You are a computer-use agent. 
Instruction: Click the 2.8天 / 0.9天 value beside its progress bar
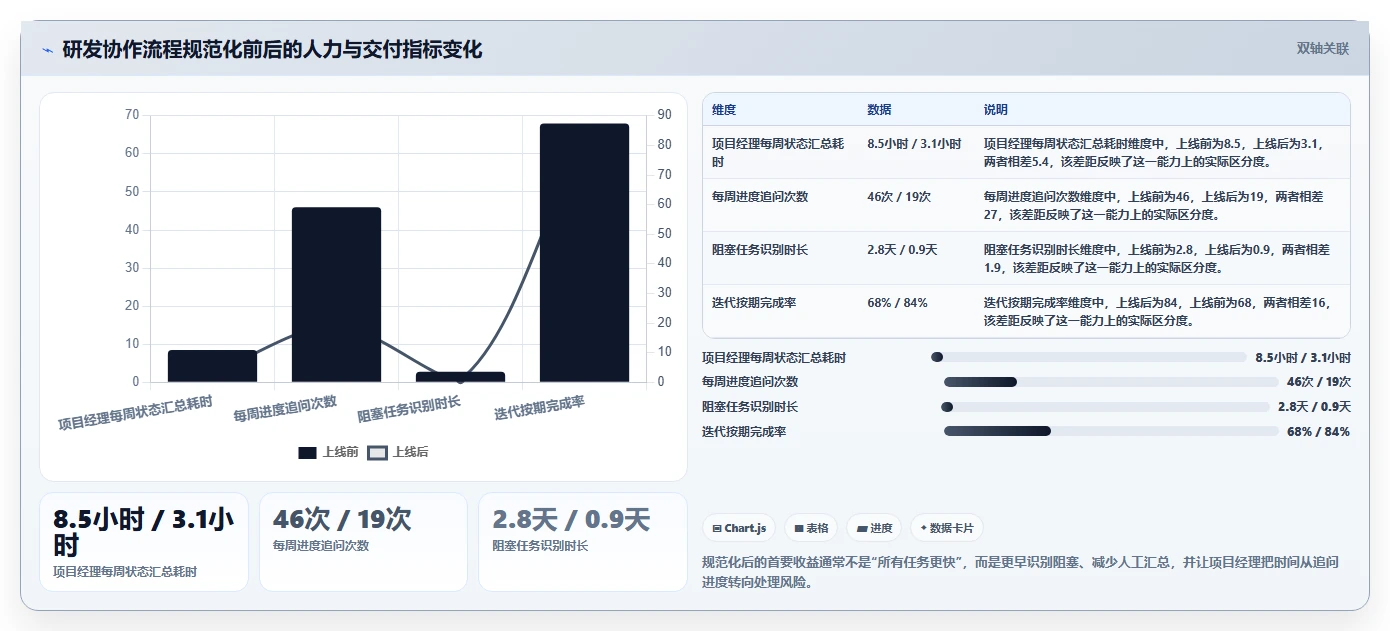coord(1314,407)
